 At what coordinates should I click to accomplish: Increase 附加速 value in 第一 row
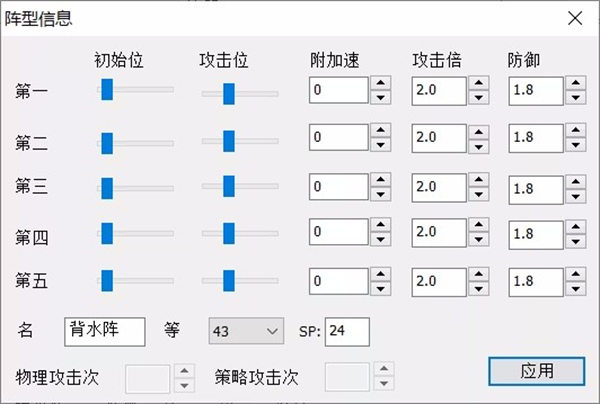click(x=380, y=83)
